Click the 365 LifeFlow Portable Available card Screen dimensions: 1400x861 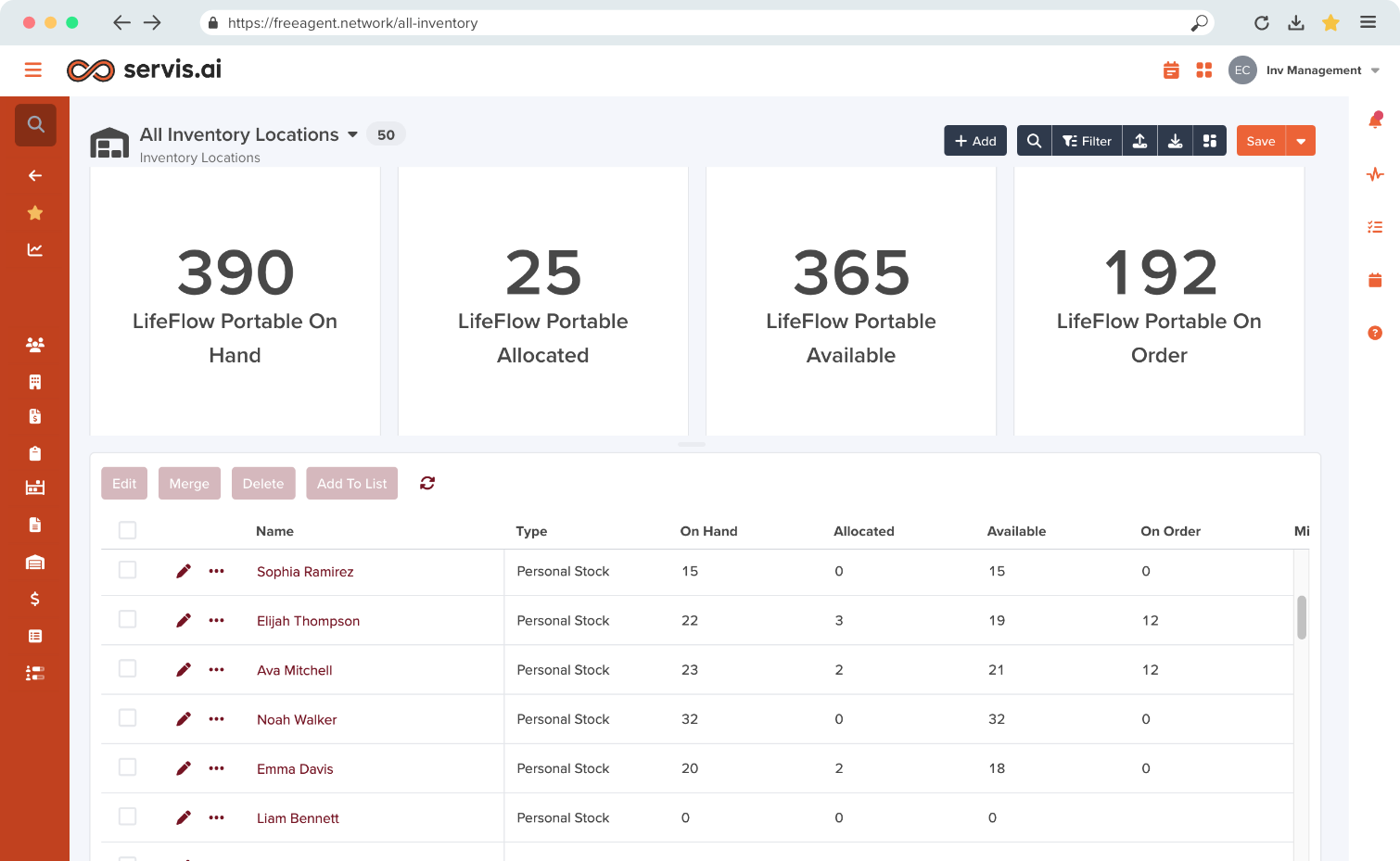pyautogui.click(x=851, y=301)
